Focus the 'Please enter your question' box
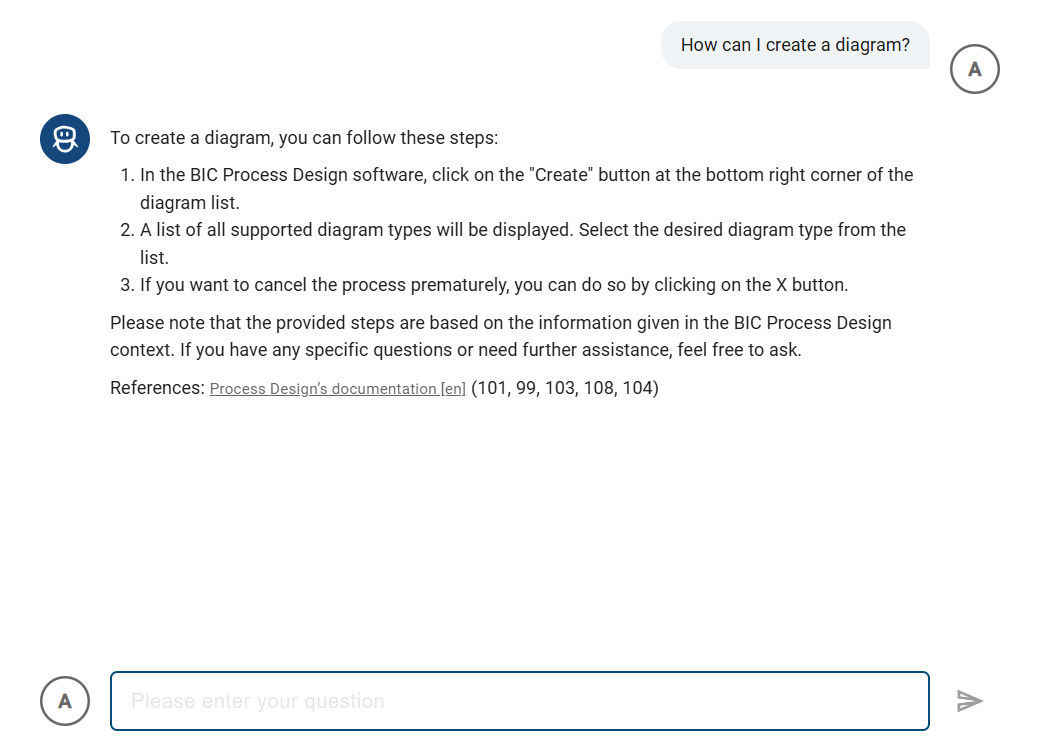The image size is (1038, 740). click(519, 701)
